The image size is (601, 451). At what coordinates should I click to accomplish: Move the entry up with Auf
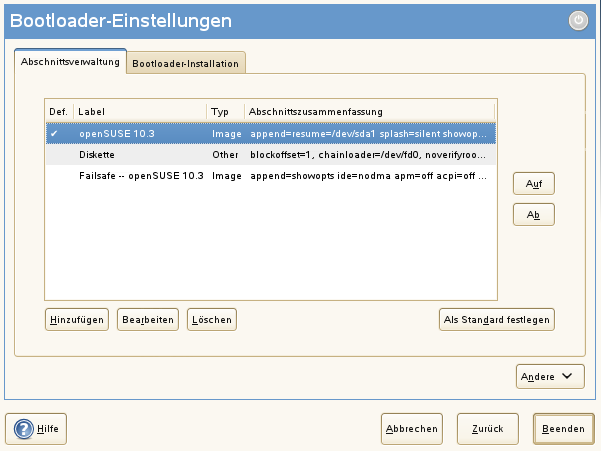(533, 185)
